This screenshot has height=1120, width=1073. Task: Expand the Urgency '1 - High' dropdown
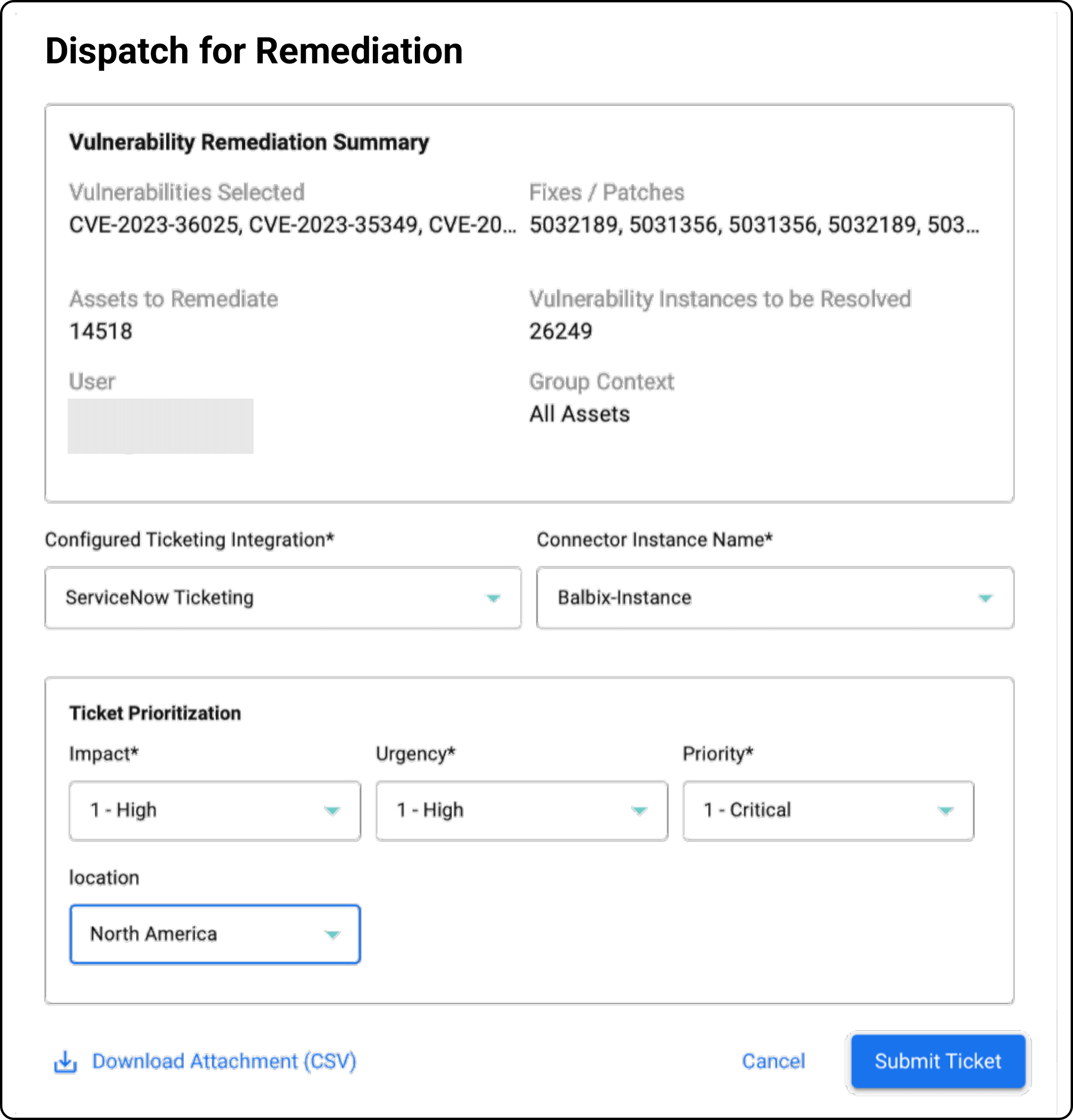point(522,810)
